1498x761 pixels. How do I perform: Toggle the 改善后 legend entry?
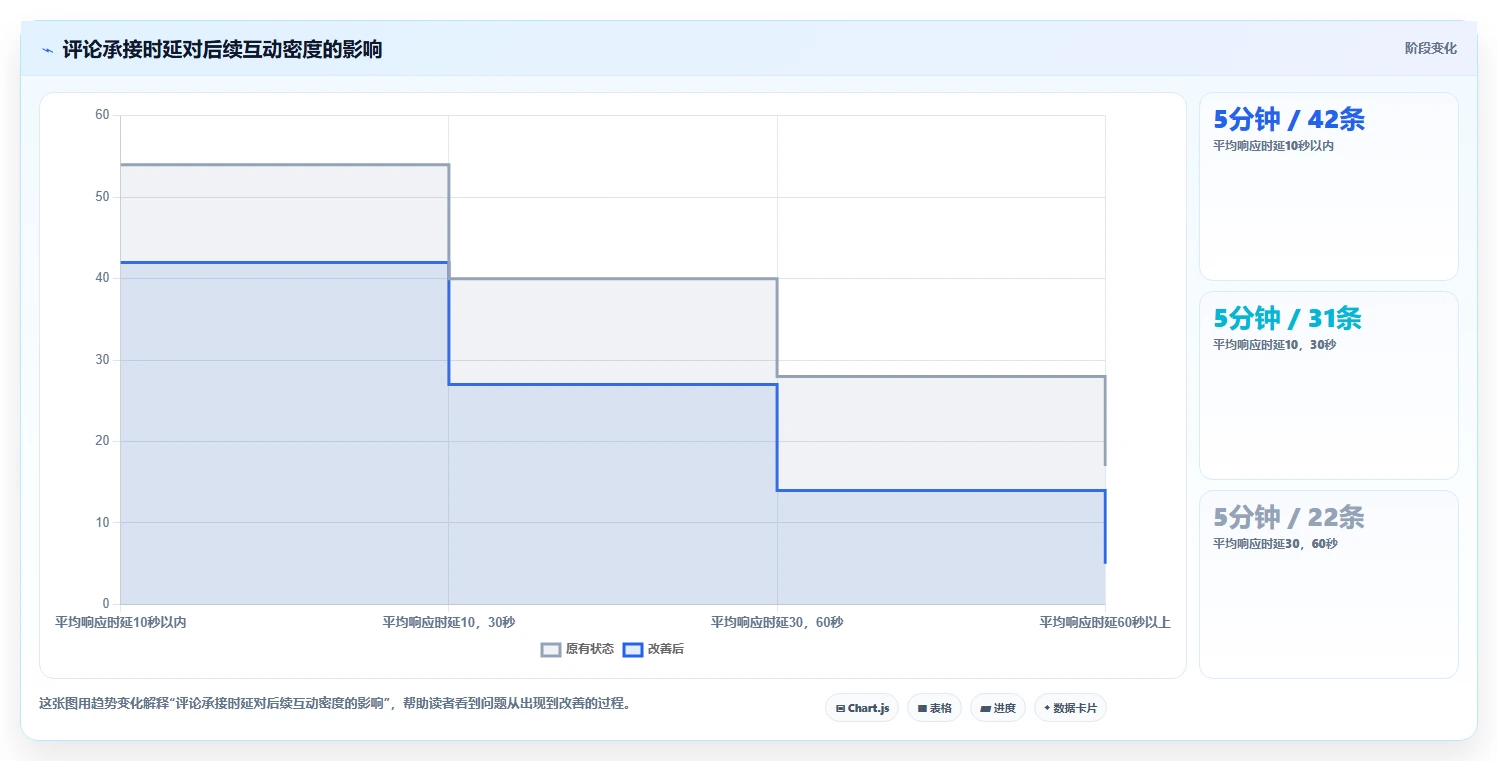[x=653, y=649]
